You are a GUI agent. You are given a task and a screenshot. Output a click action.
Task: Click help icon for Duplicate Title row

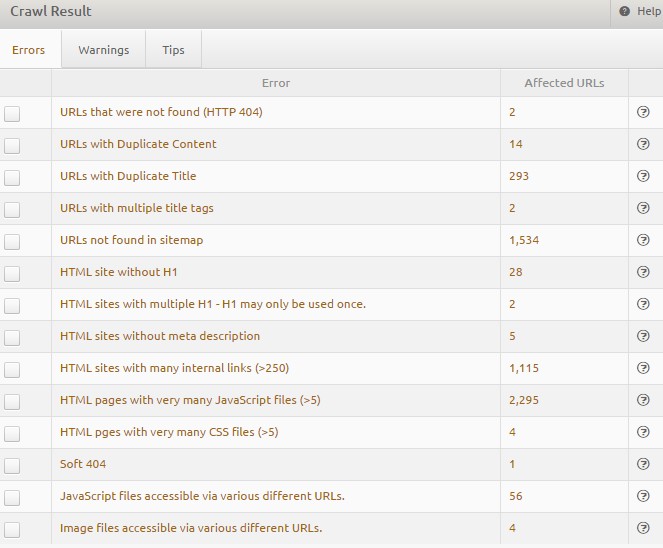click(643, 176)
